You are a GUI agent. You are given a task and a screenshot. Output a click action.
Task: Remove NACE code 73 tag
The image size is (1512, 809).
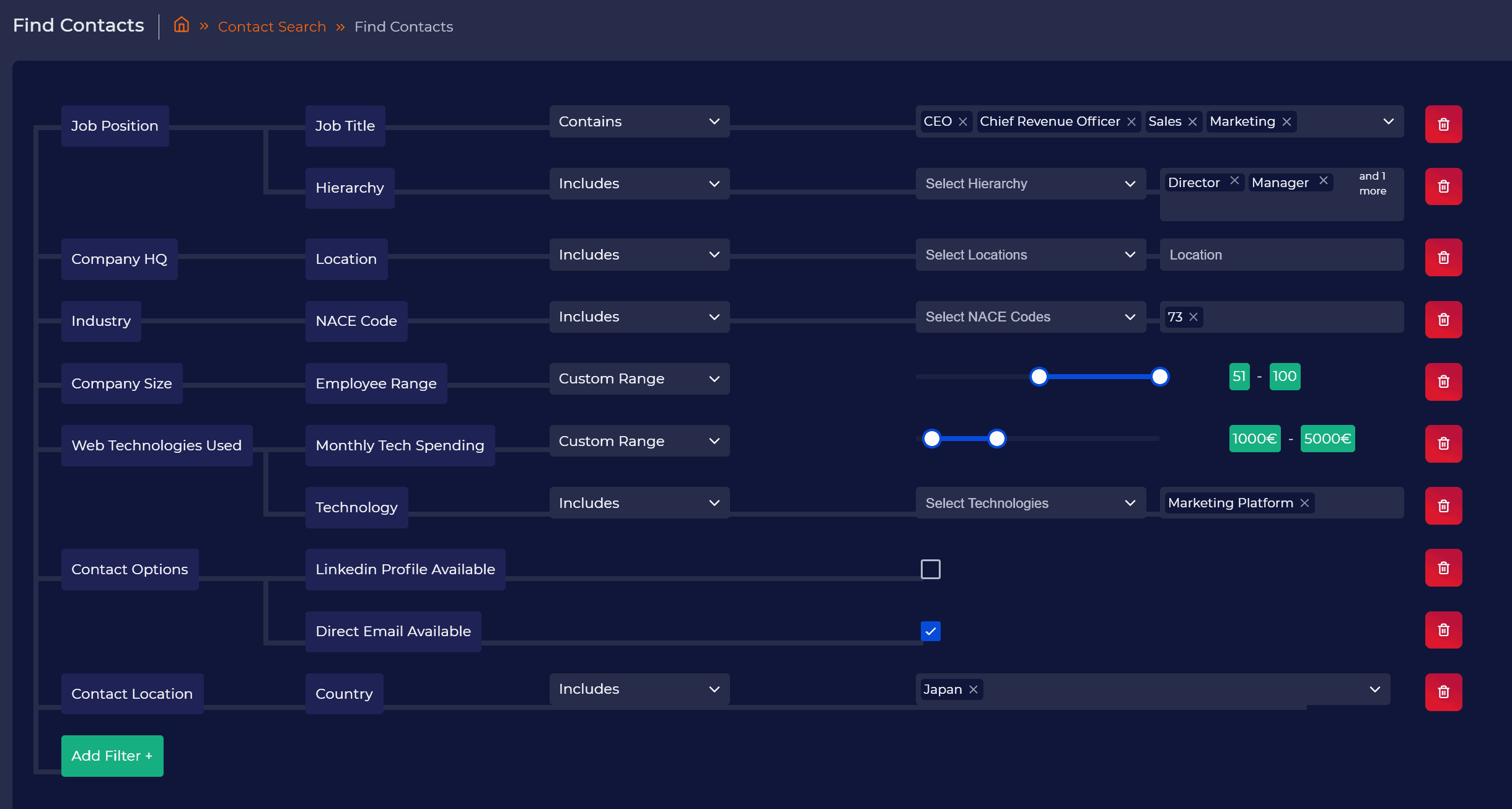point(1193,317)
